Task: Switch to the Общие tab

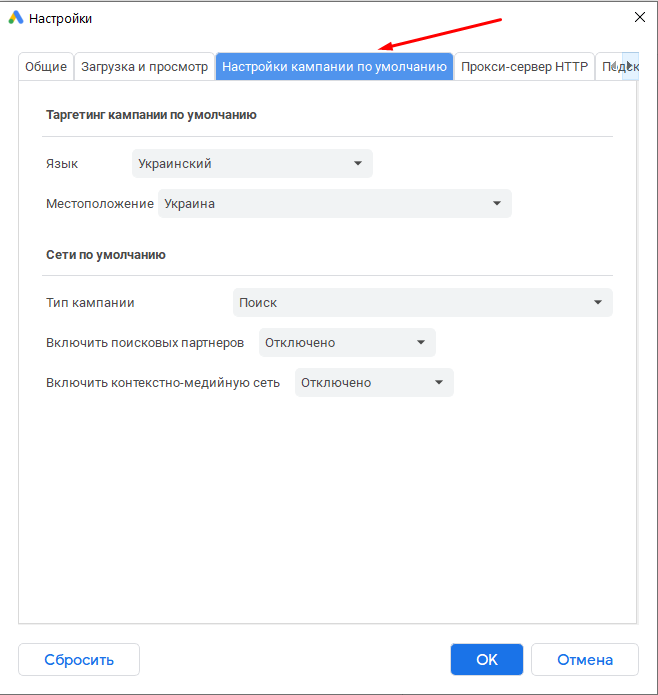Action: click(x=46, y=67)
